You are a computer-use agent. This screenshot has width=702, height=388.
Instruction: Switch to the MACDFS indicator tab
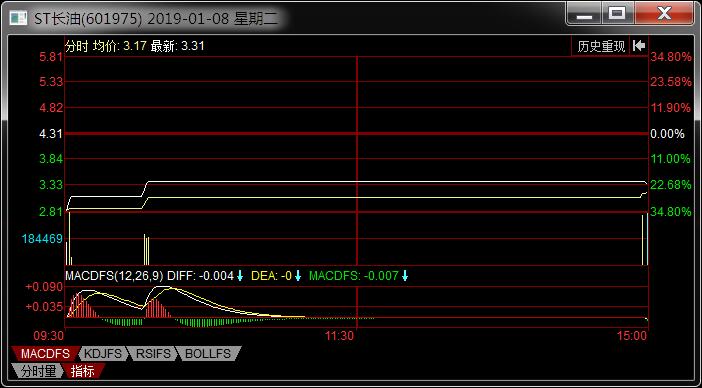click(x=45, y=354)
